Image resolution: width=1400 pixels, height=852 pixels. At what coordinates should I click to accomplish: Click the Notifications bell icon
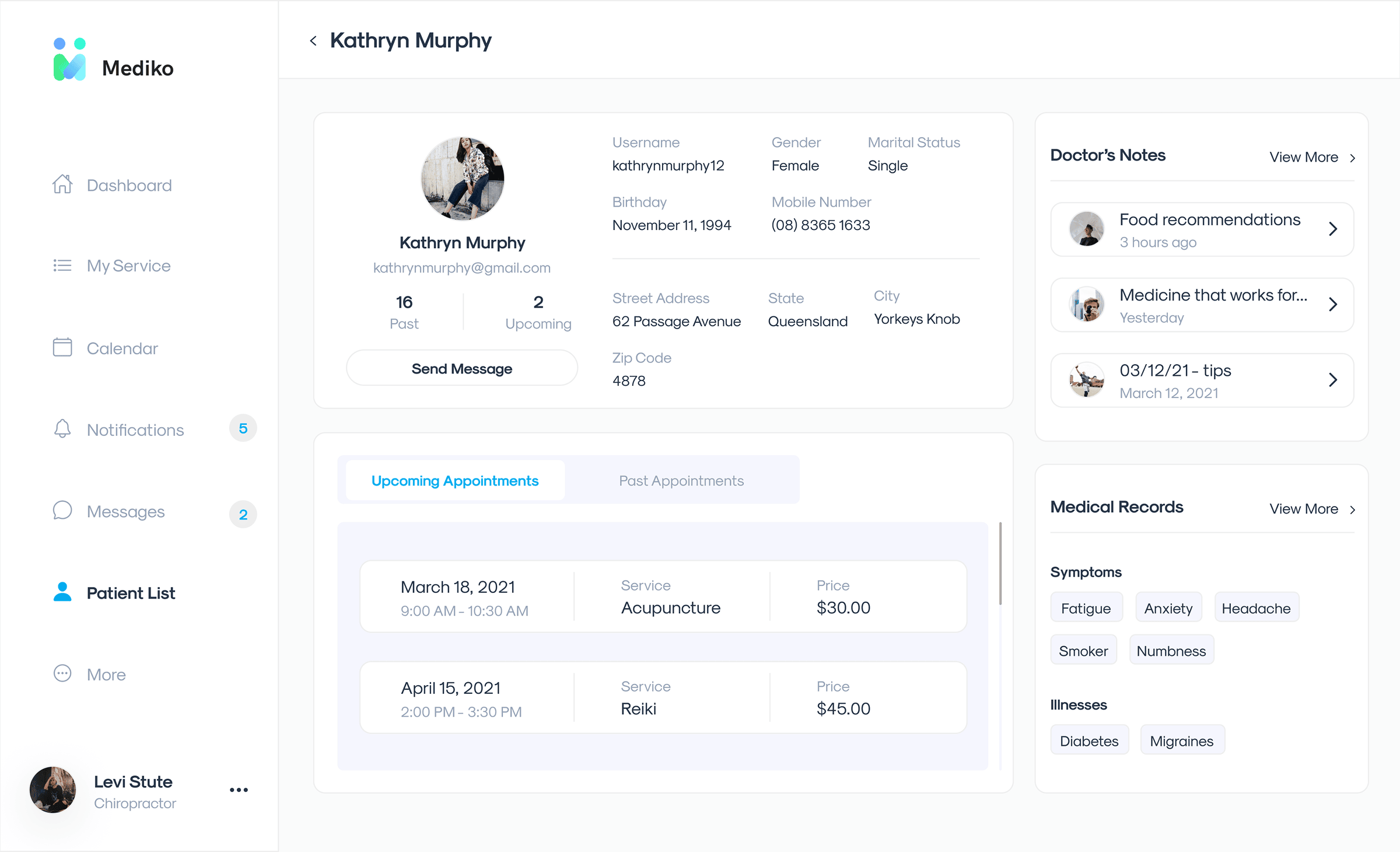click(x=62, y=429)
